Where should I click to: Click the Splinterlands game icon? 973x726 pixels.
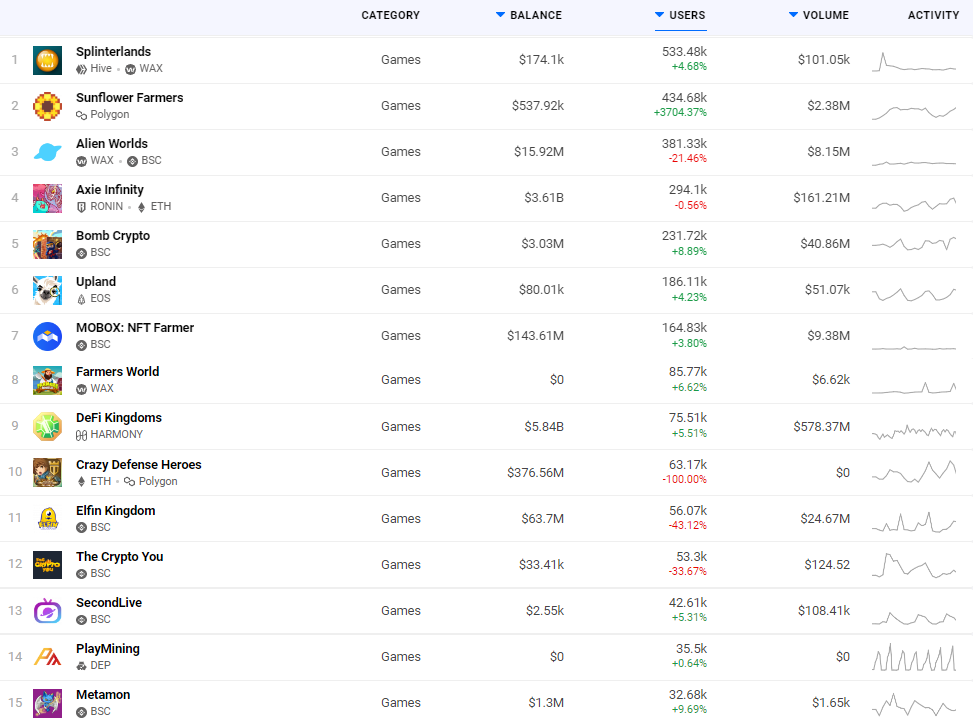pos(47,60)
